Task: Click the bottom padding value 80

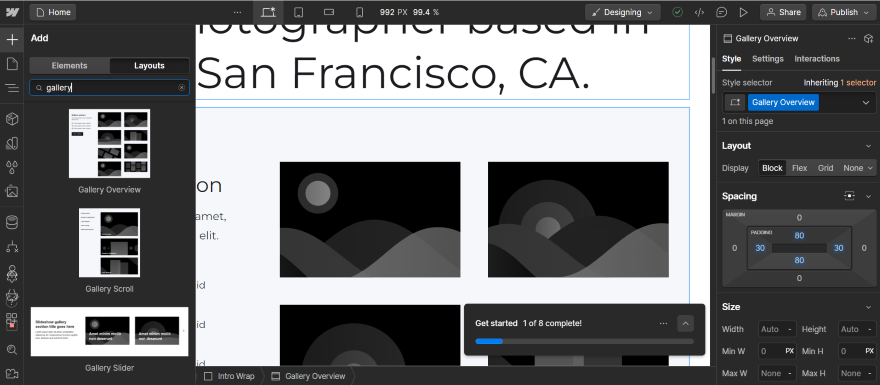Action: (799, 260)
